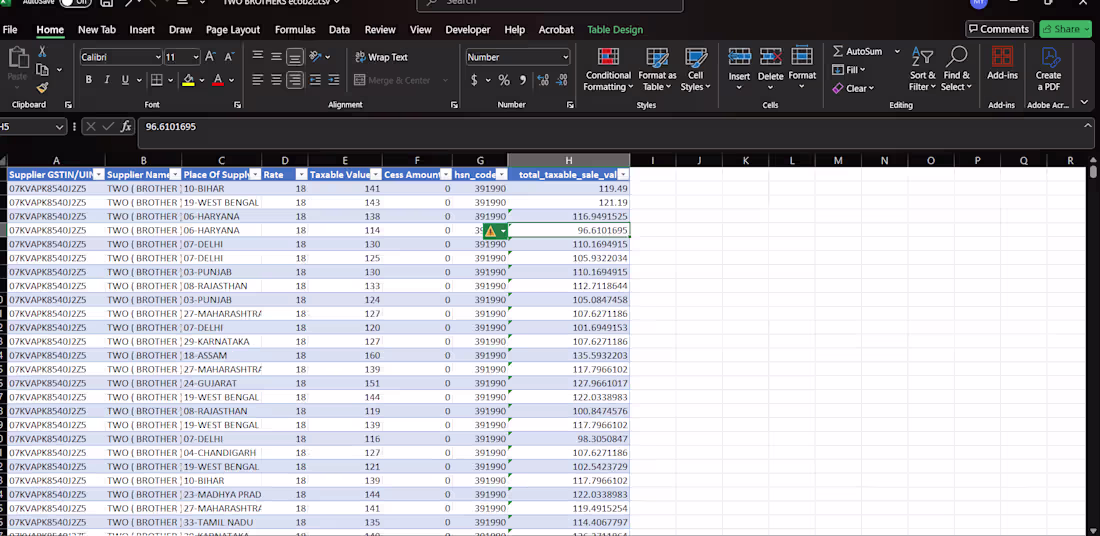The height and width of the screenshot is (536, 1100).
Task: Switch to the Page Layout tab
Action: [233, 29]
